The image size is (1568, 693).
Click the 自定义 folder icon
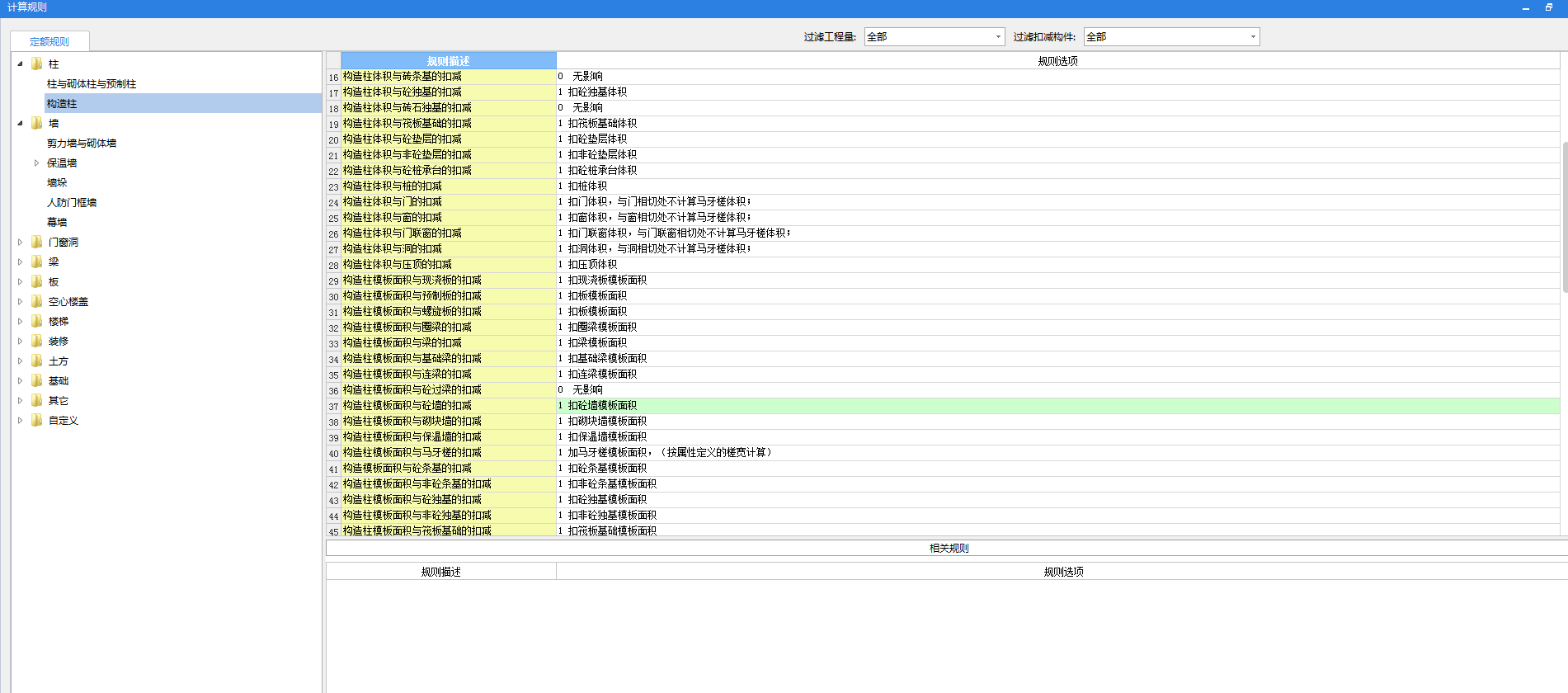click(x=36, y=420)
